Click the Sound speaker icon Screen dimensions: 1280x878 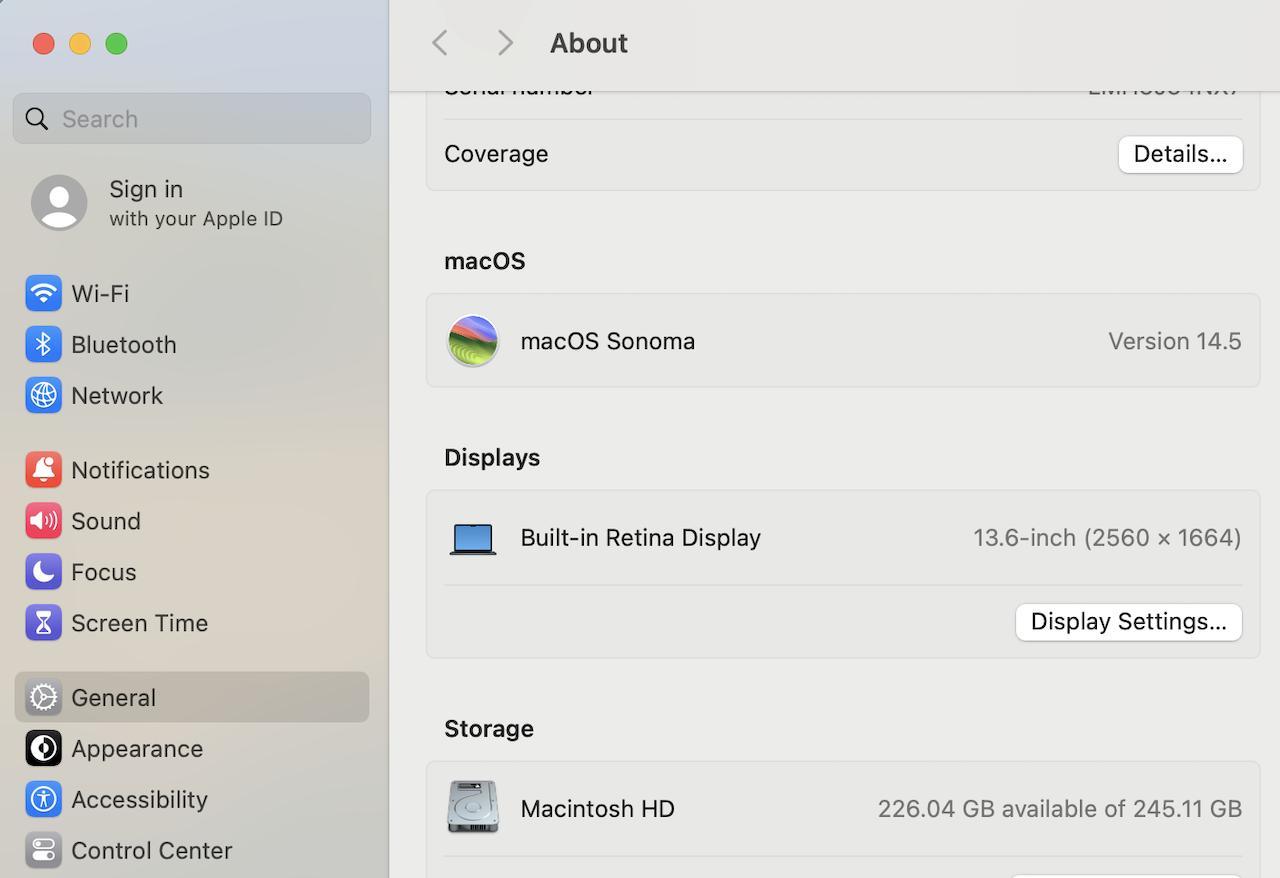[x=43, y=521]
